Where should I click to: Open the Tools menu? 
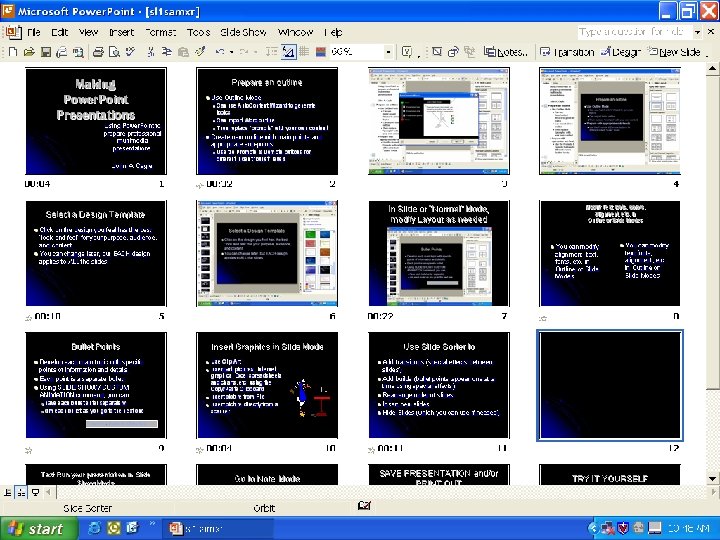tap(198, 32)
